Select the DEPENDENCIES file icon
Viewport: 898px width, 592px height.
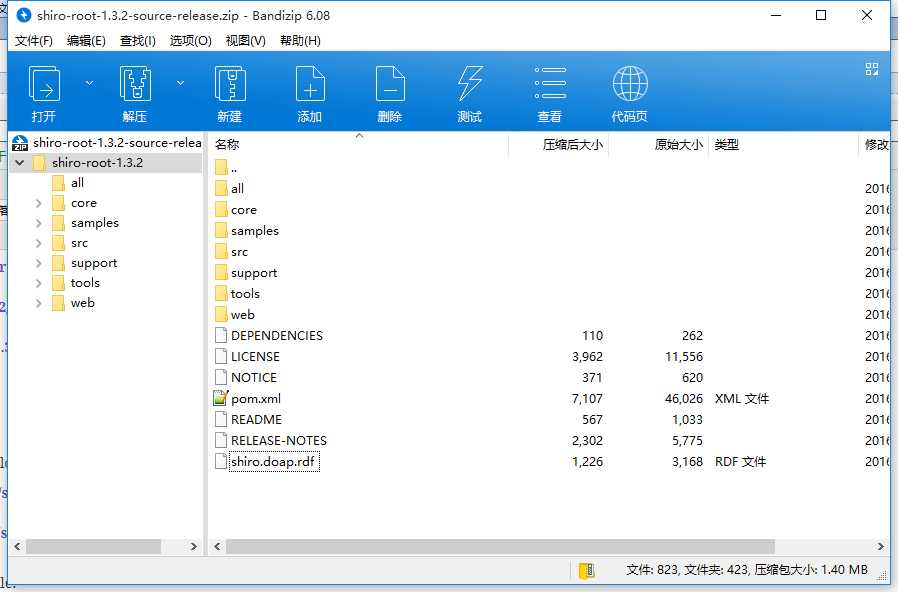221,336
